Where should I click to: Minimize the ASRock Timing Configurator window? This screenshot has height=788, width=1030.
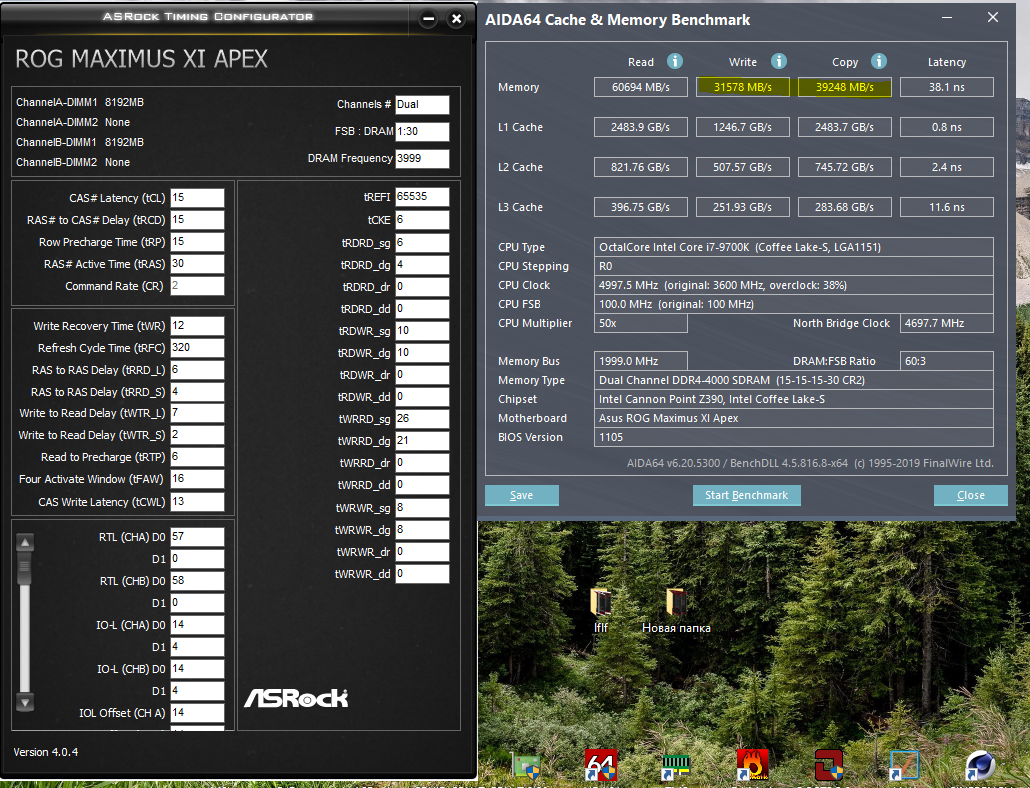[x=428, y=19]
